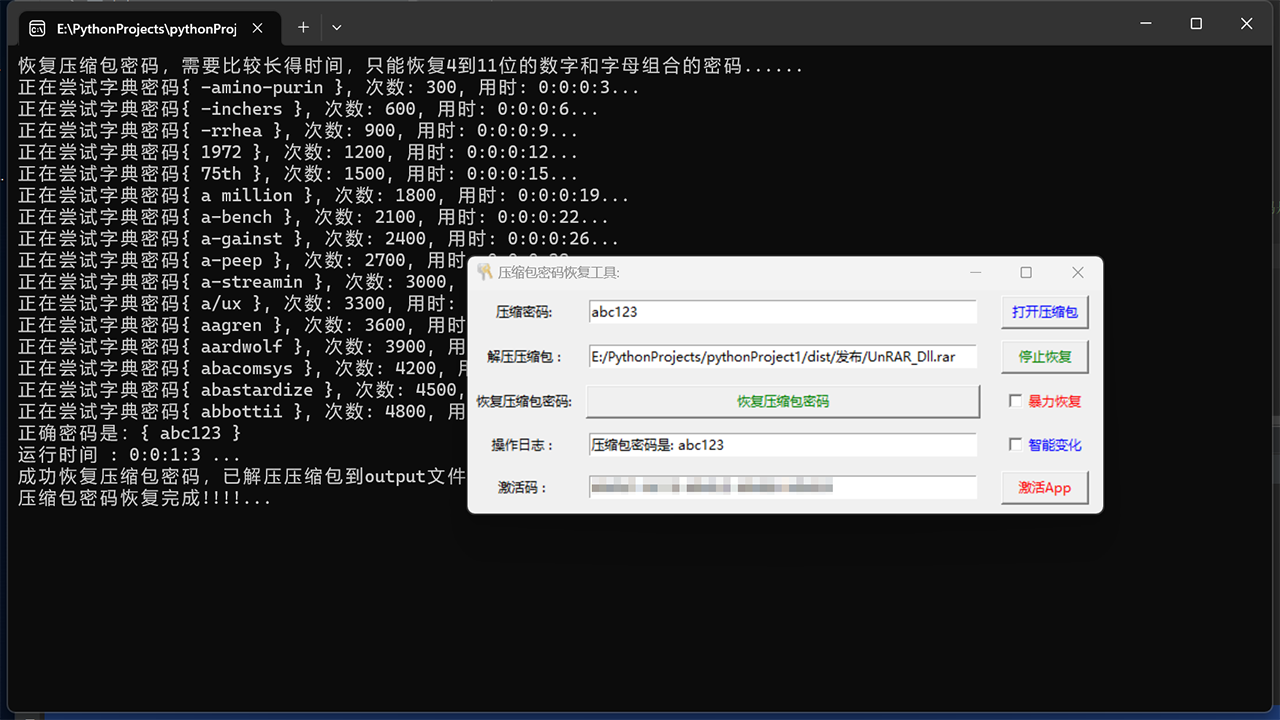Click the 压缩包密码恢复工具 title bar app icon

(x=485, y=272)
